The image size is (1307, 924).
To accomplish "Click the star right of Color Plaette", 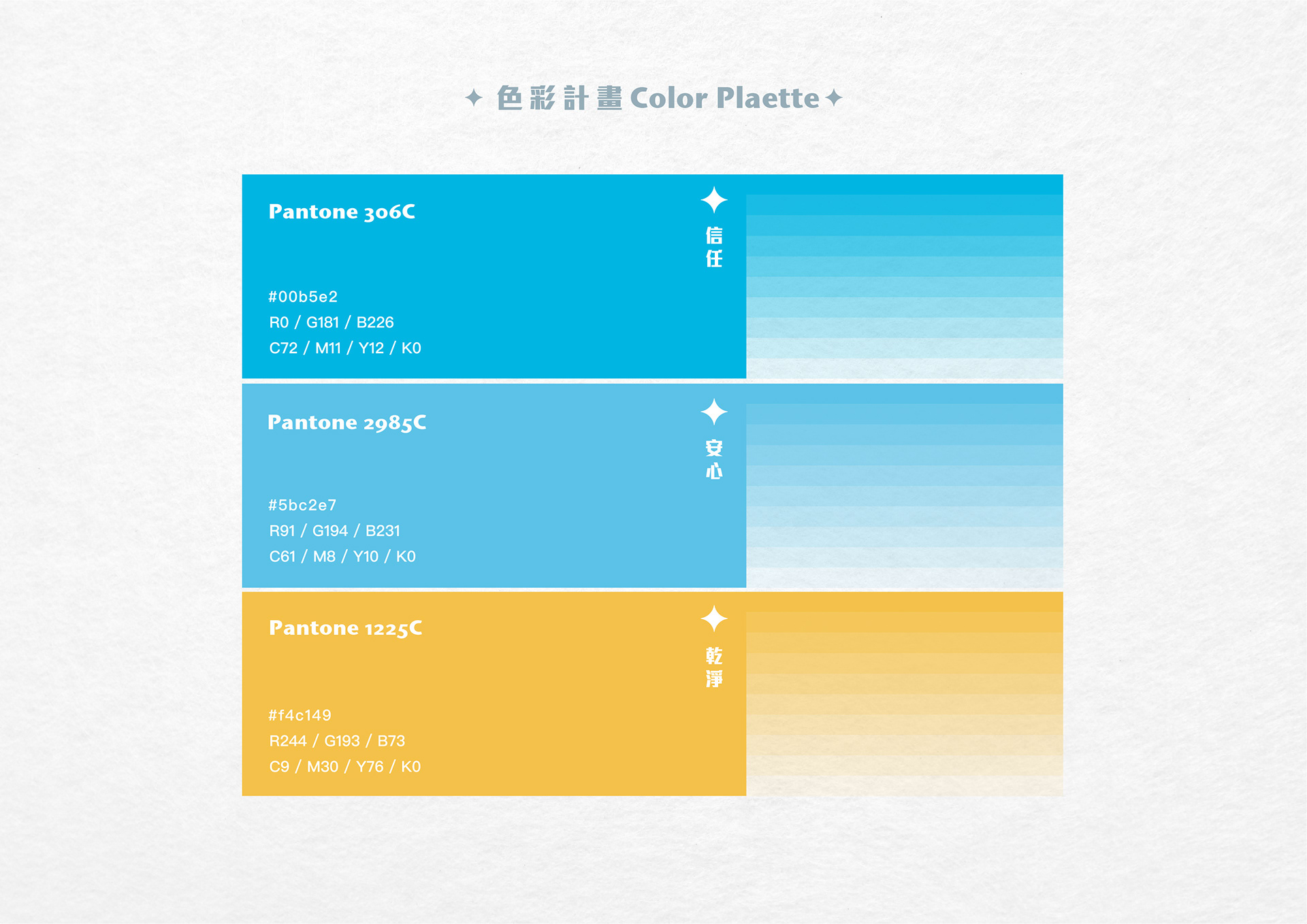I will (x=834, y=98).
